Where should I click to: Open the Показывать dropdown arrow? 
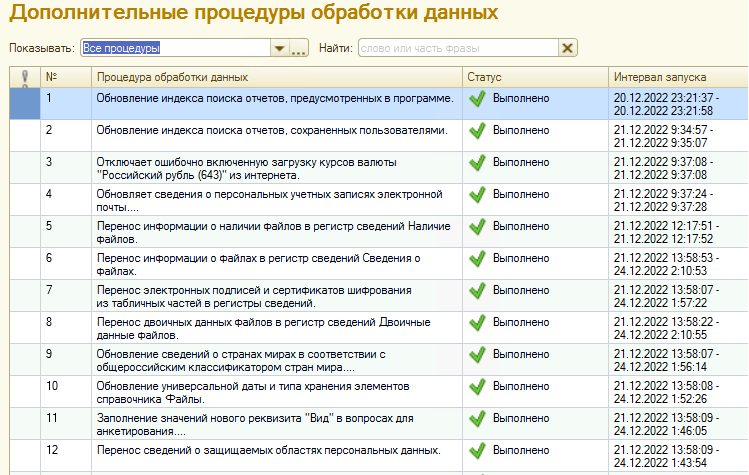[x=279, y=48]
